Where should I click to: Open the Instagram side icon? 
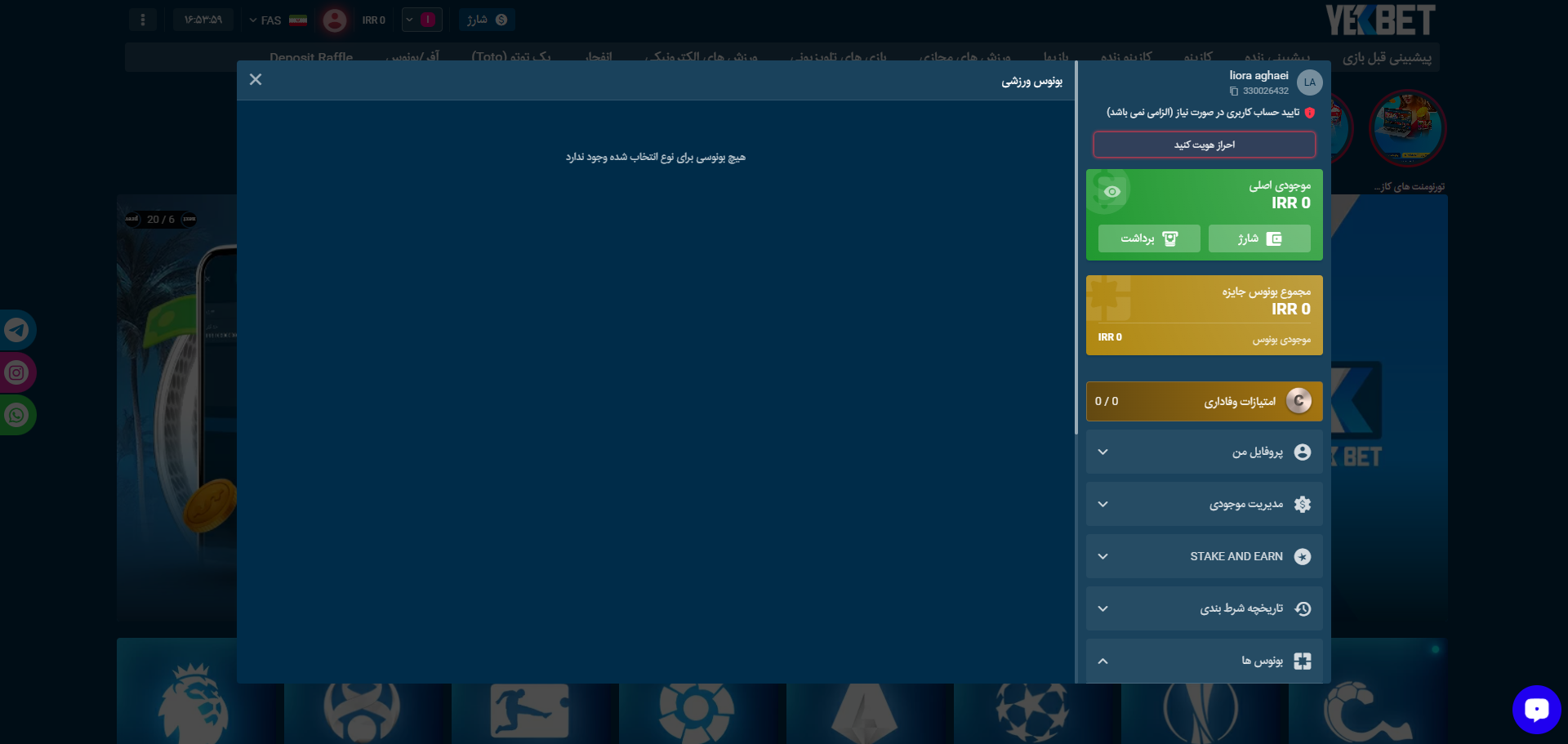[16, 373]
